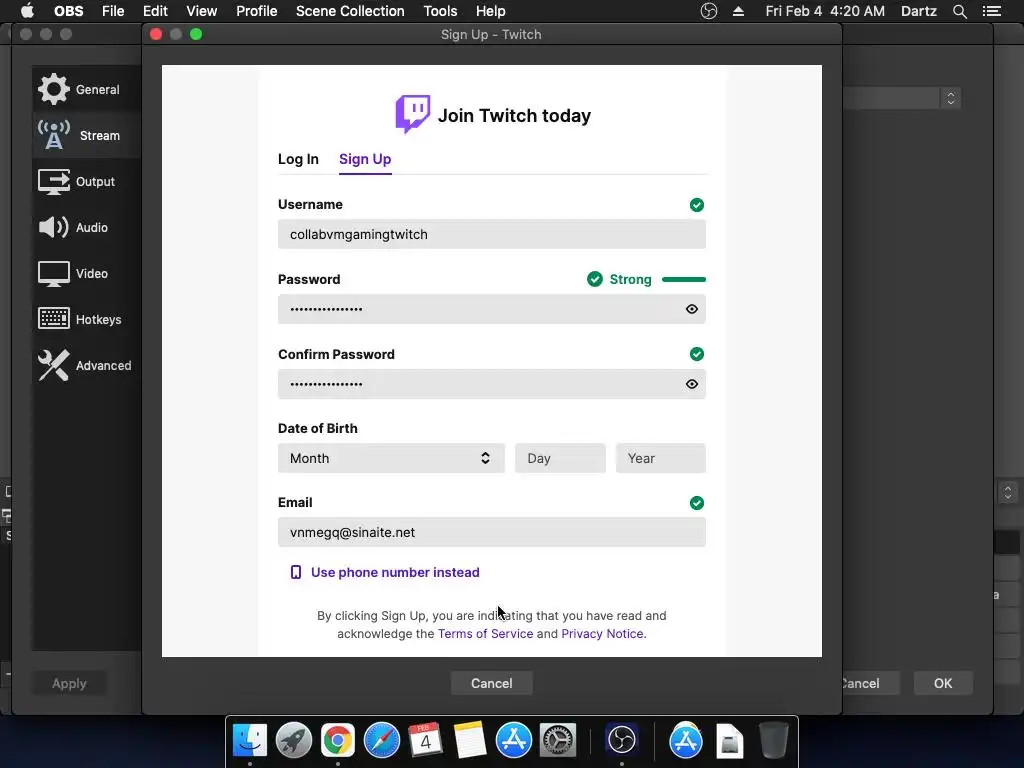Select the Stream settings category

coord(86,135)
